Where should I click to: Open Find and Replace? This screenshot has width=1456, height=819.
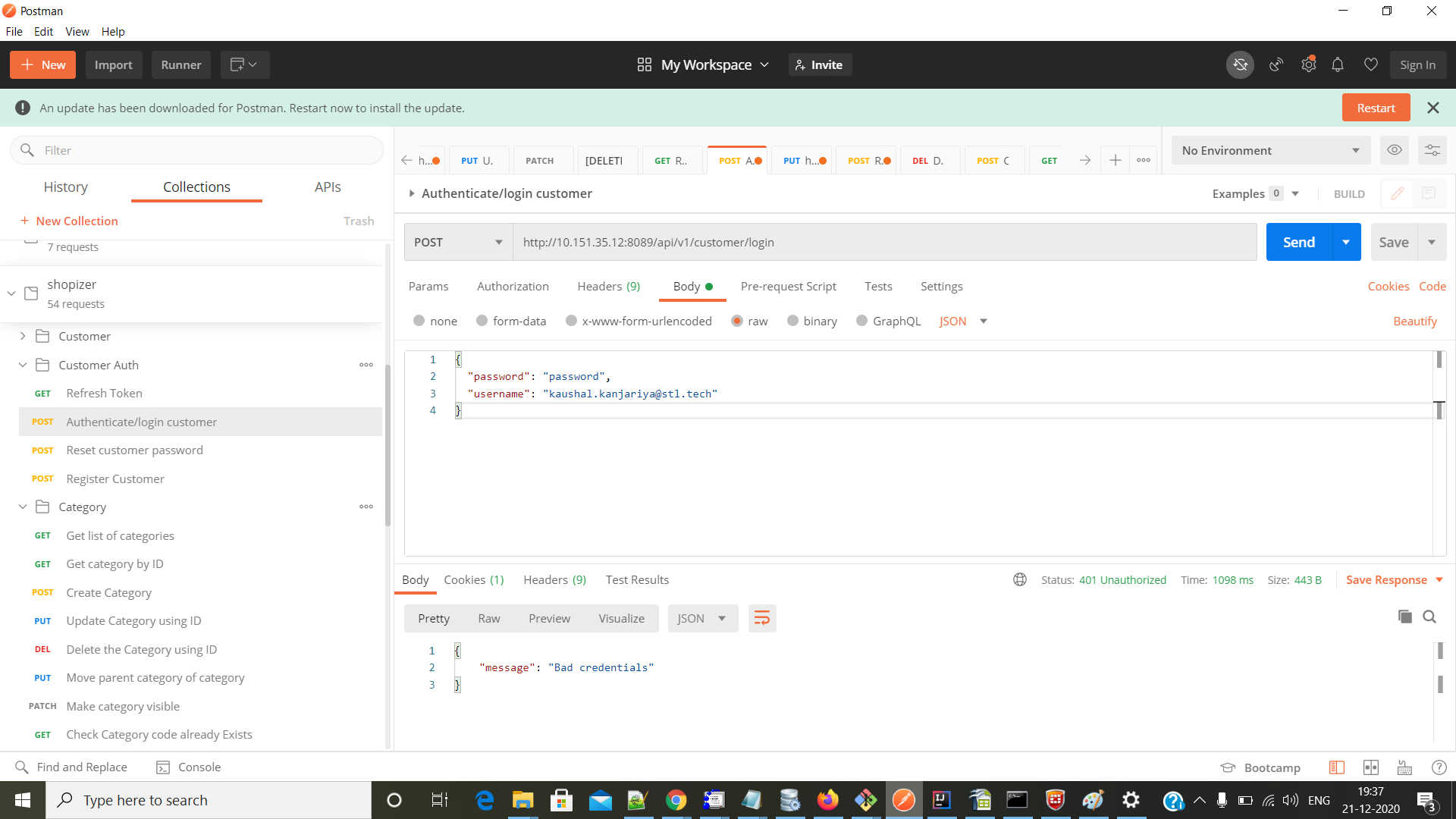72,767
